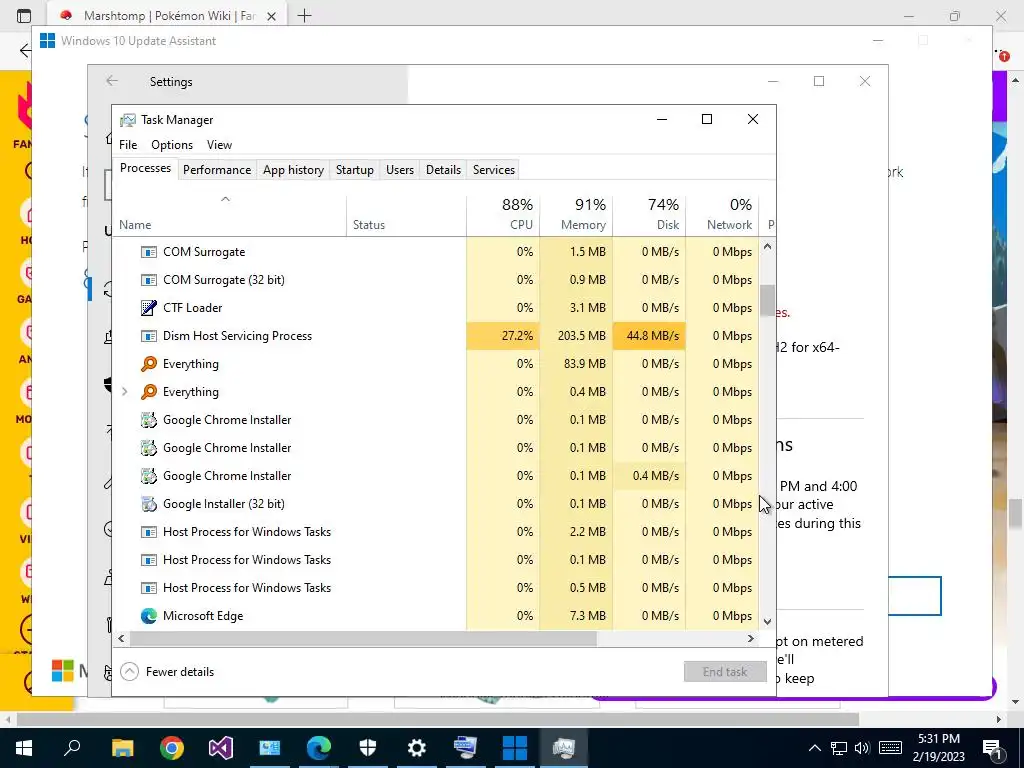Click the touch keyboard tray icon
Image resolution: width=1024 pixels, height=768 pixels.
[x=890, y=748]
